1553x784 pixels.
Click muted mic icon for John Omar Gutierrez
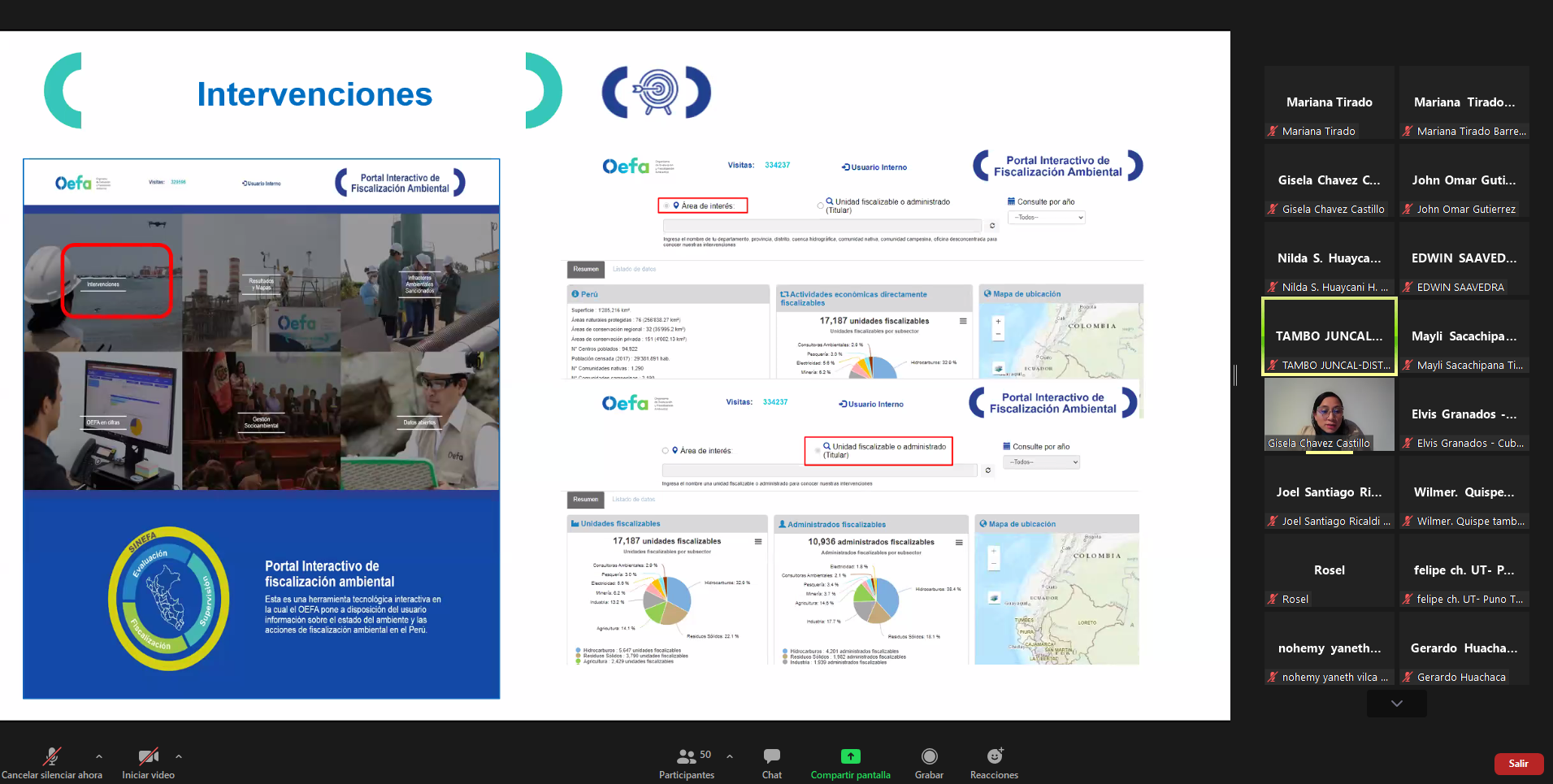[x=1408, y=209]
